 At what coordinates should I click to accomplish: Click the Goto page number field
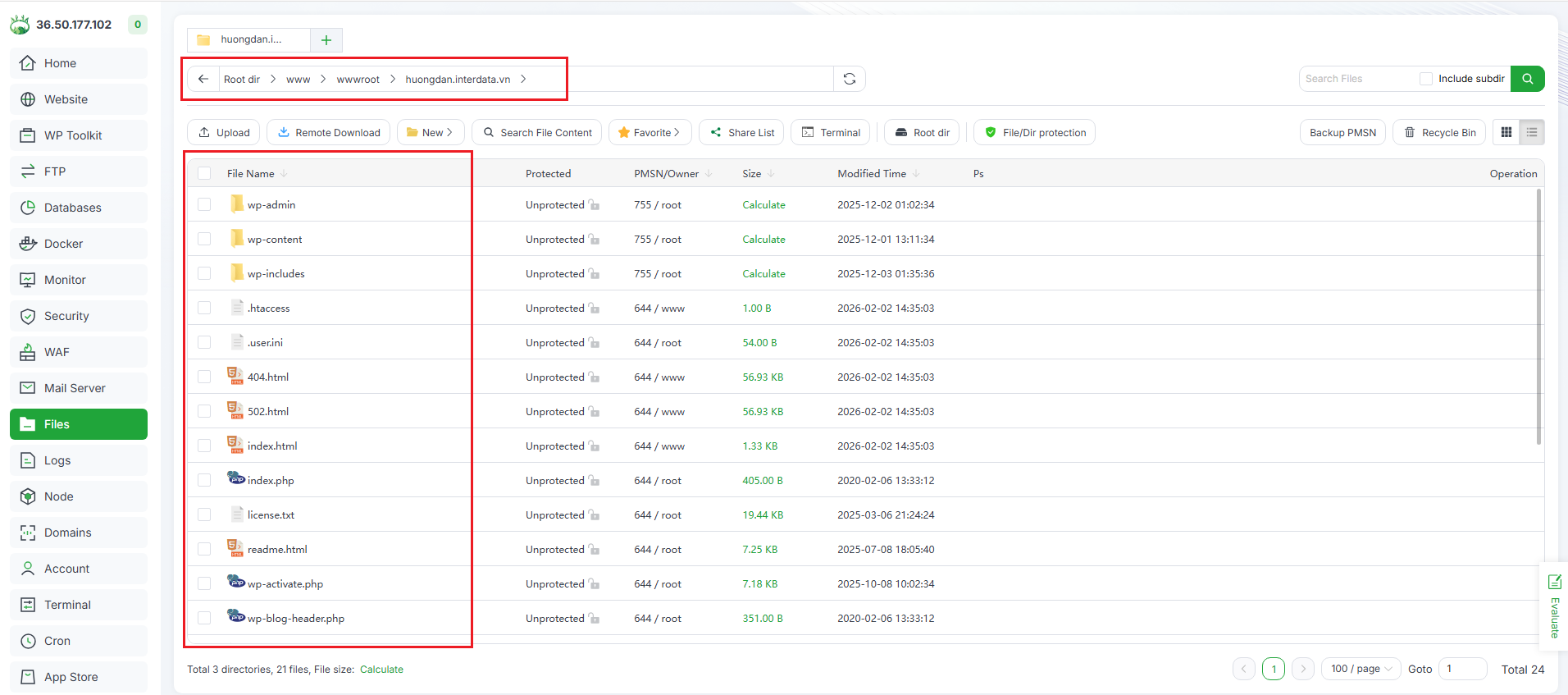[1463, 669]
